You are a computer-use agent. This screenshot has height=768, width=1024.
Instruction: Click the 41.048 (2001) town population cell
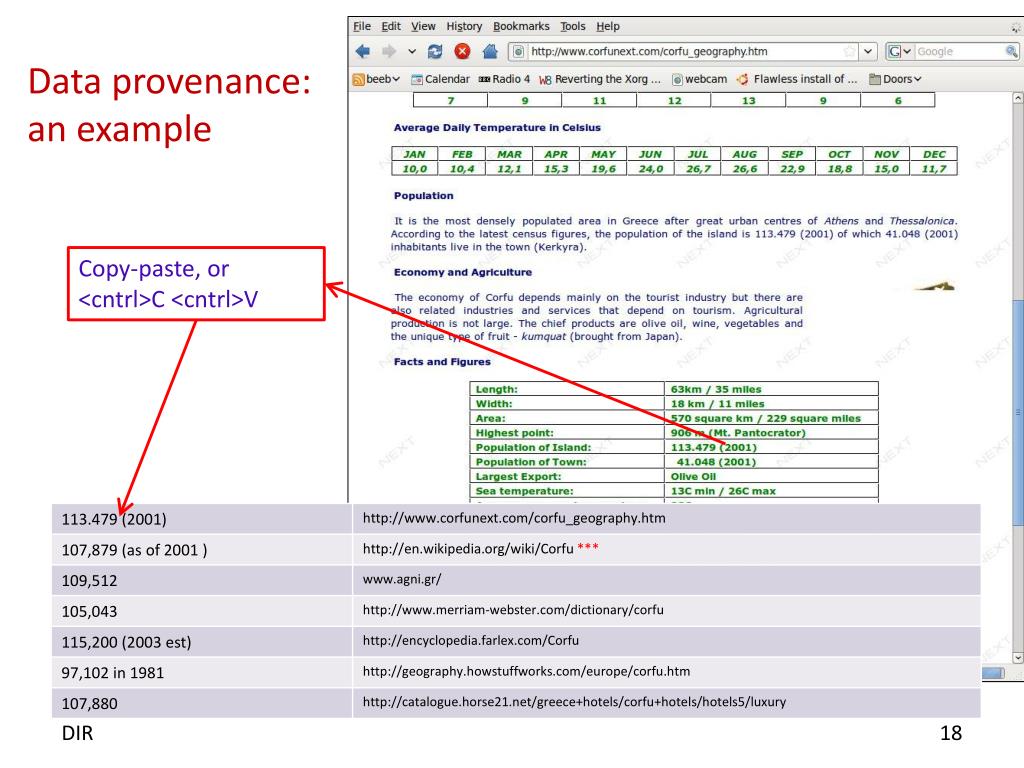(771, 462)
